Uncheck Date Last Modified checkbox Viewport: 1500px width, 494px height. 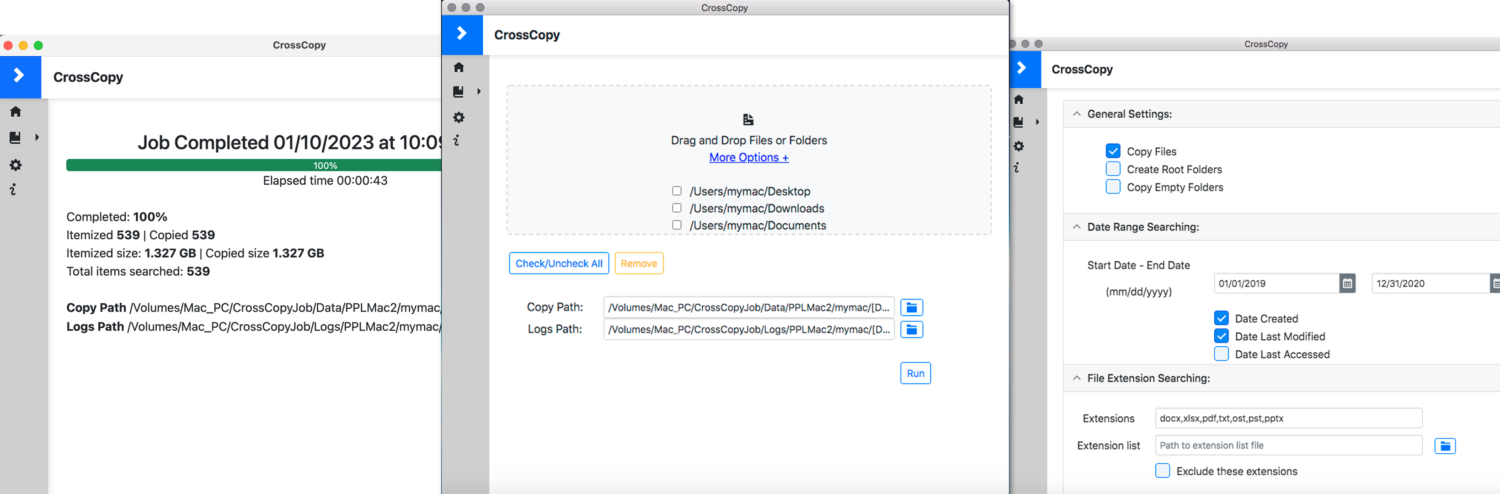point(1221,336)
